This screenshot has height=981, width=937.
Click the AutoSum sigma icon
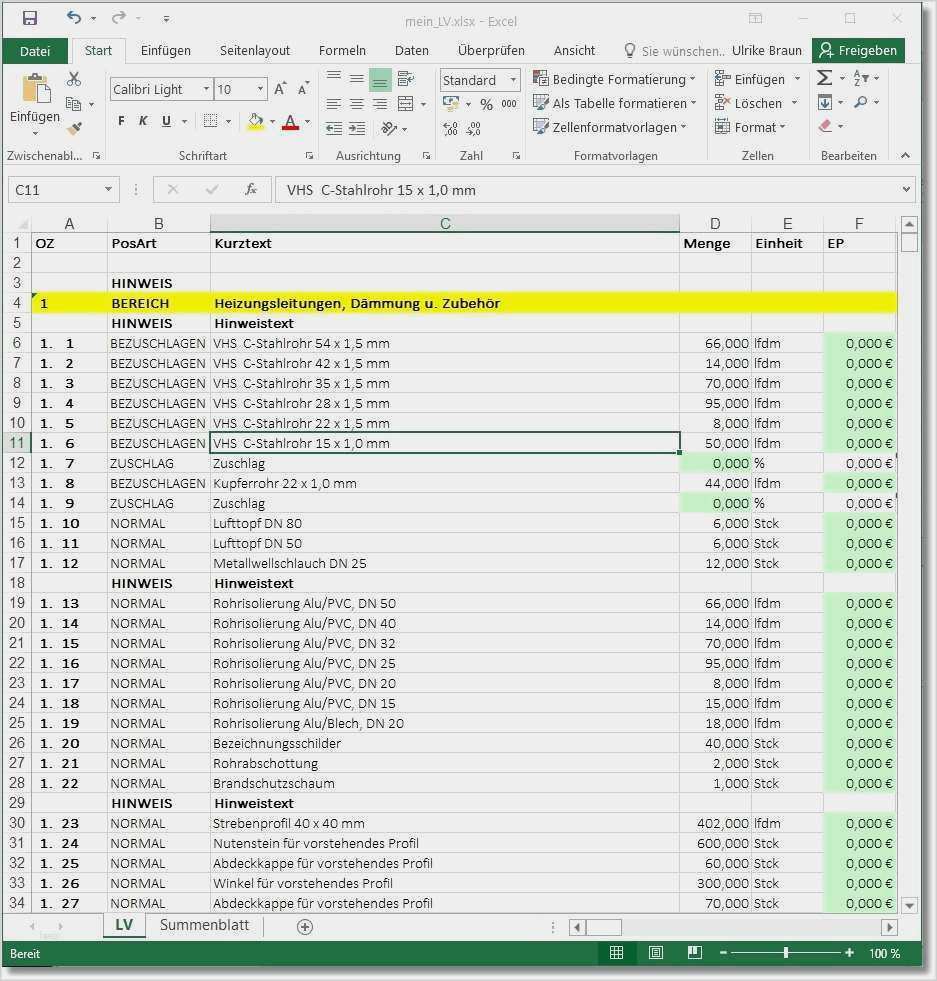coord(825,78)
